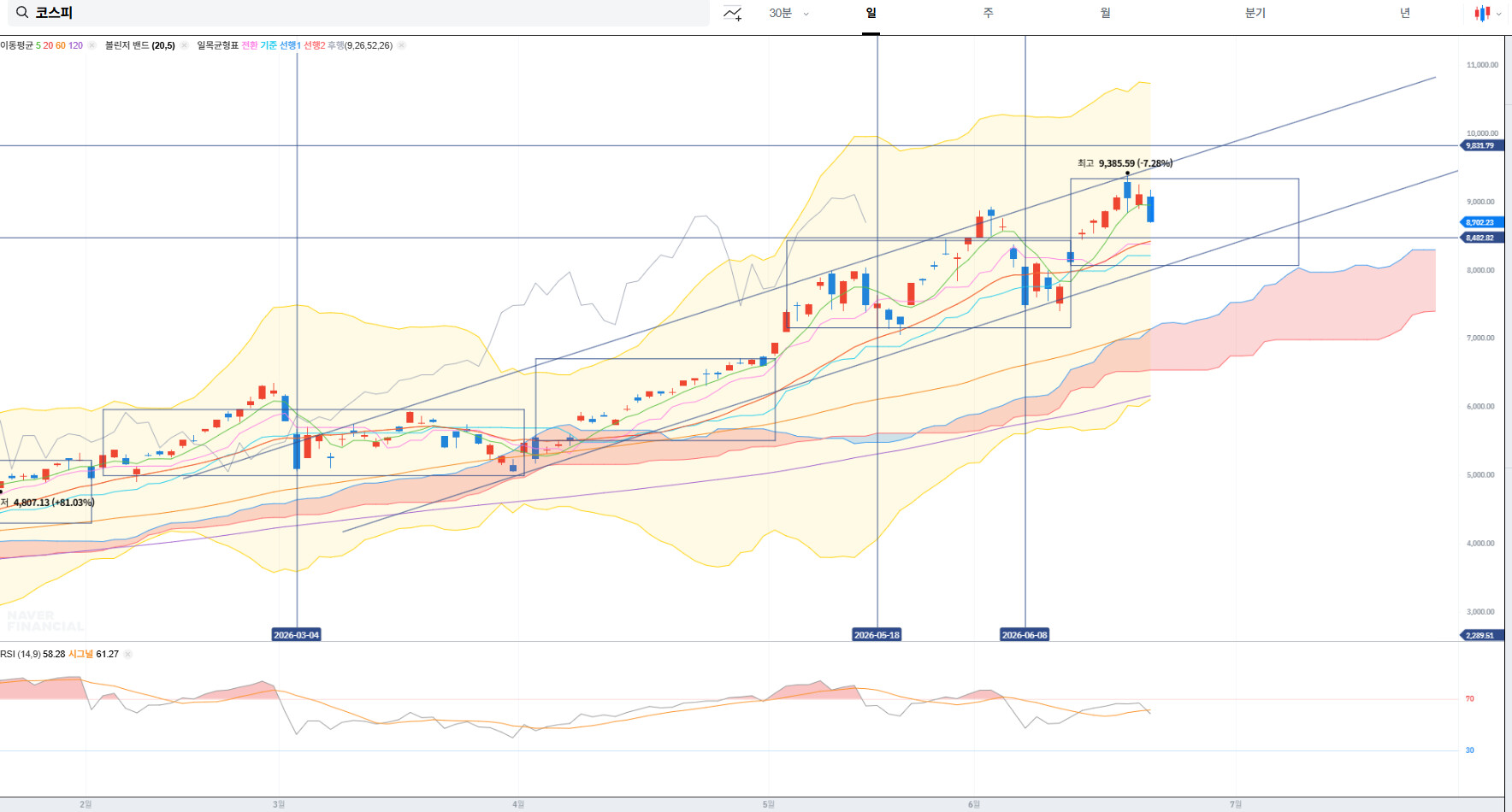Click the 2,289.51 axis price label
Viewport: 1512px width, 812px height.
point(1480,635)
